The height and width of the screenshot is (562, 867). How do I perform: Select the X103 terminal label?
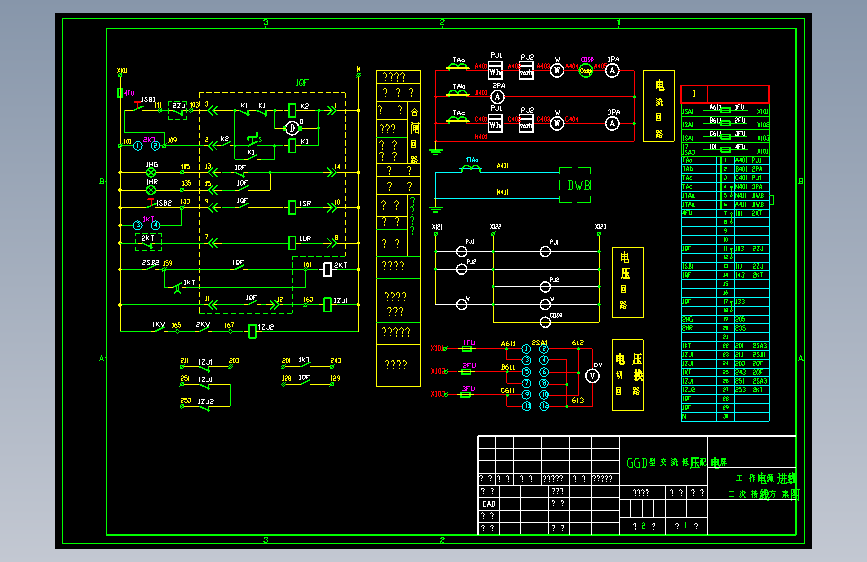[x=437, y=394]
